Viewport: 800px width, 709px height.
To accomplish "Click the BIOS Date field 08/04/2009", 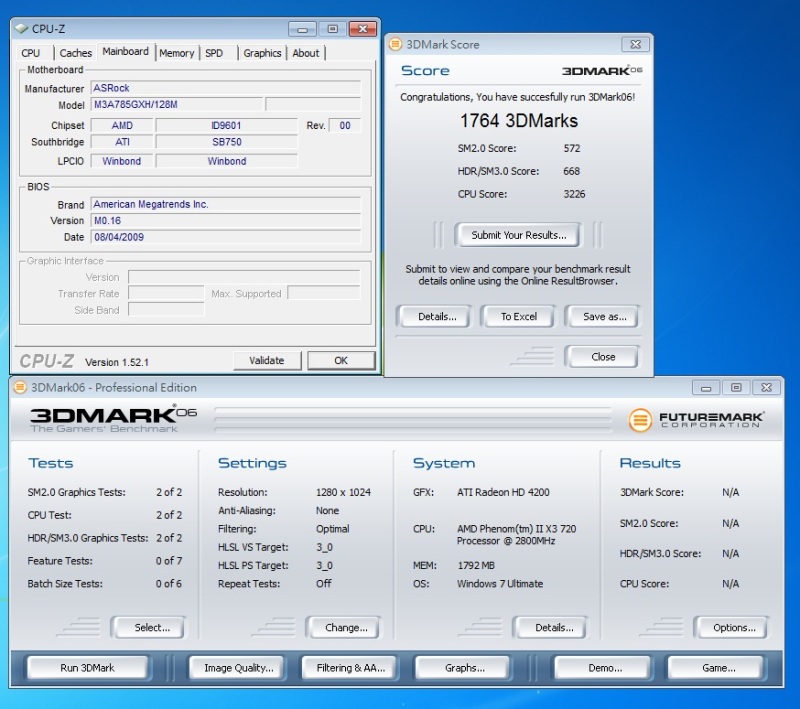I will click(226, 237).
